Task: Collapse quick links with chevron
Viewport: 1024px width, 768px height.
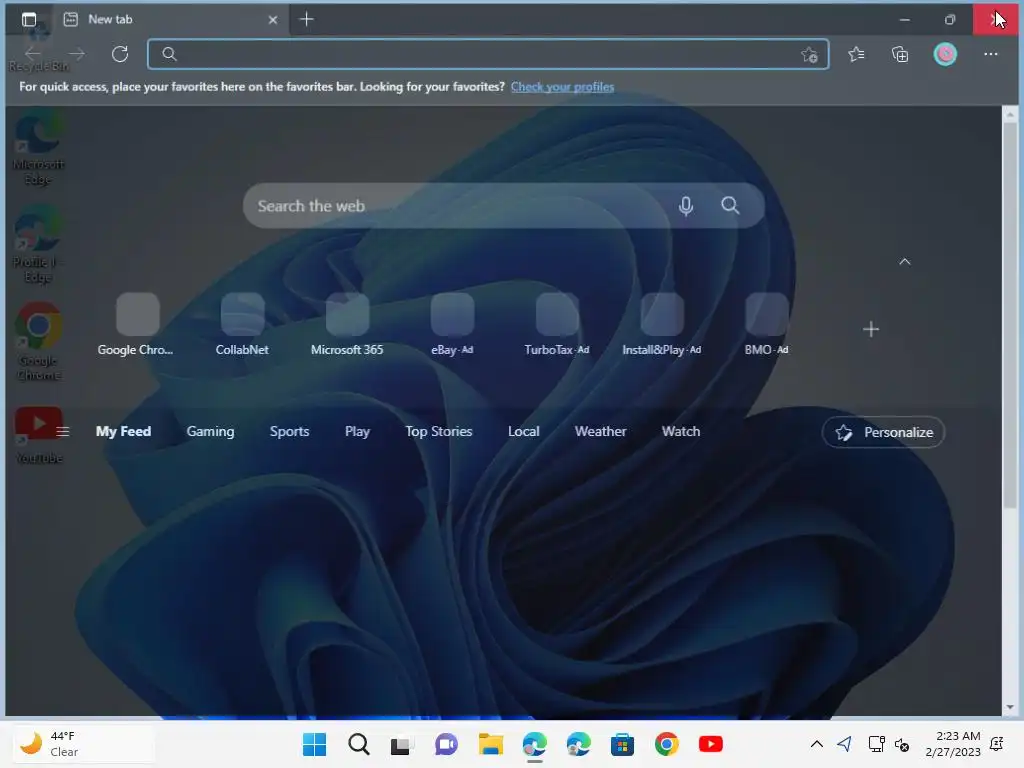Action: (x=904, y=261)
